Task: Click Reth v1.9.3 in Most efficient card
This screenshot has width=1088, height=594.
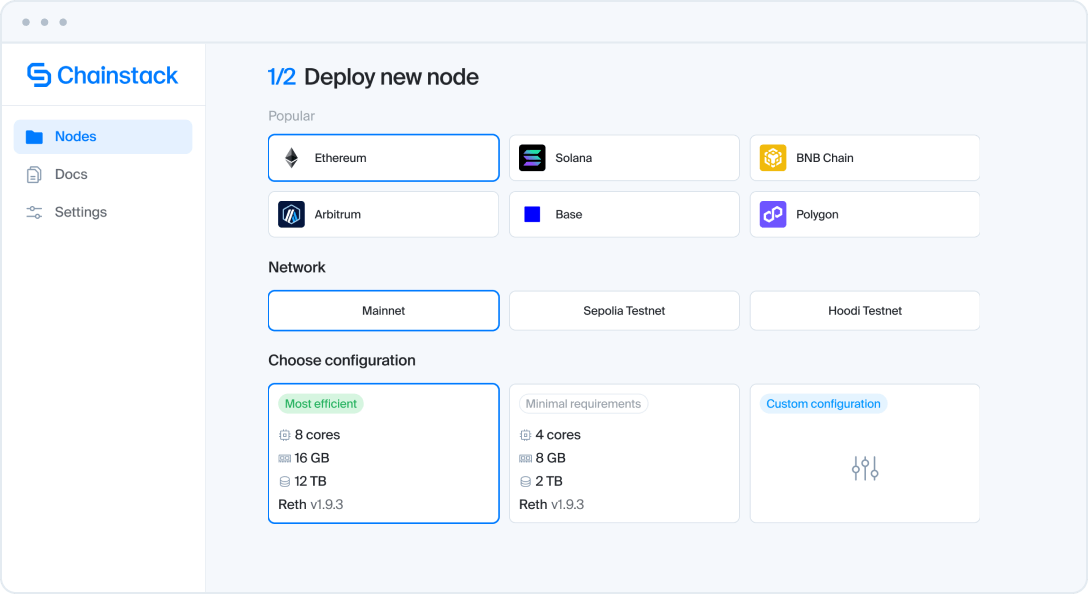Action: [x=311, y=504]
